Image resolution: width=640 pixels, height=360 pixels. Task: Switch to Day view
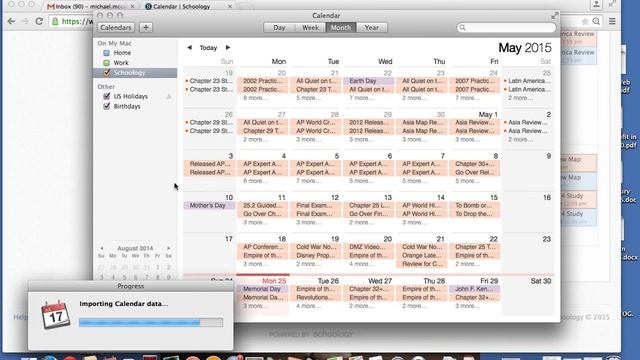point(279,27)
